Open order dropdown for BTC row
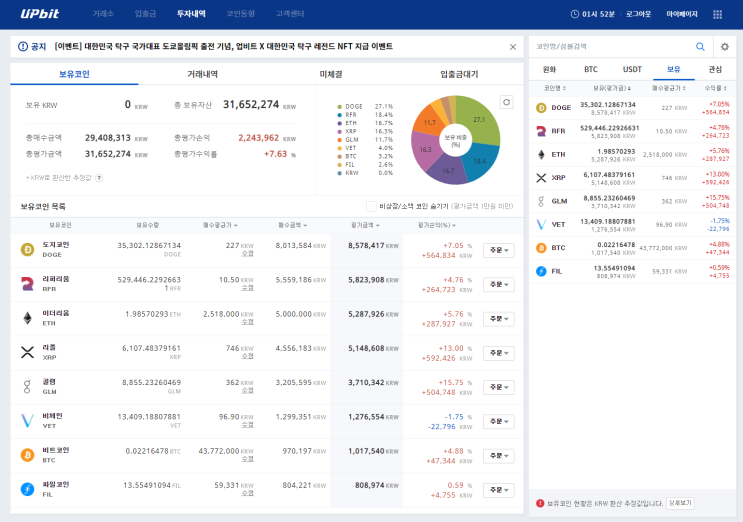The width and height of the screenshot is (743, 522). coord(499,456)
